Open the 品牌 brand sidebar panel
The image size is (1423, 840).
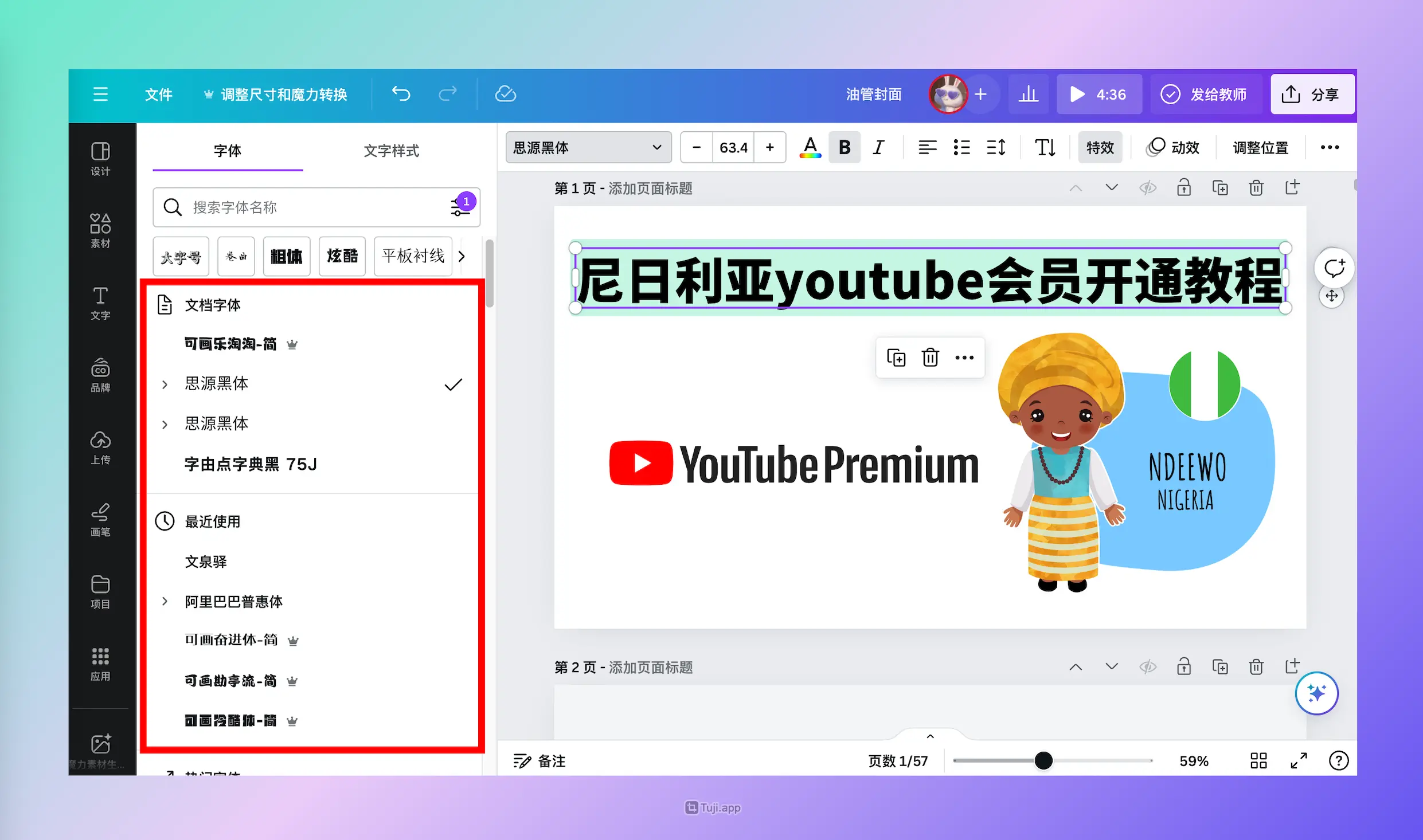pyautogui.click(x=100, y=375)
